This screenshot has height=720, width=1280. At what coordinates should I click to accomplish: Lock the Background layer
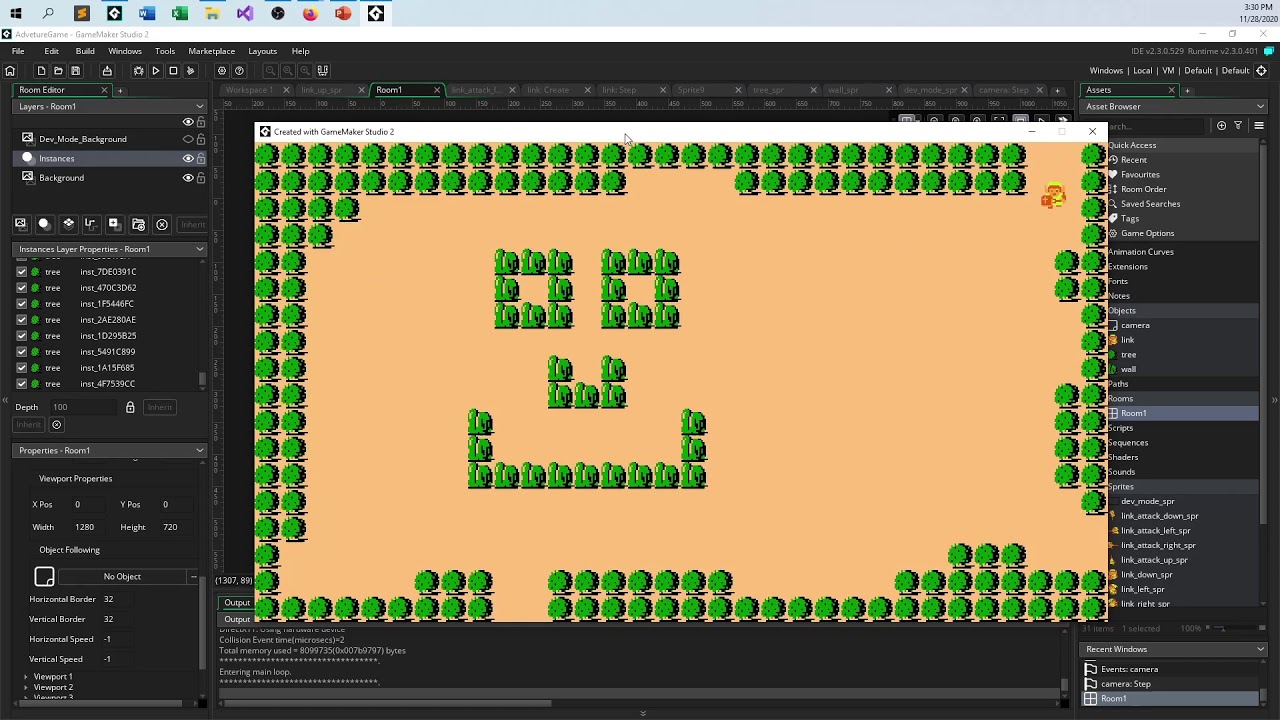pyautogui.click(x=201, y=177)
